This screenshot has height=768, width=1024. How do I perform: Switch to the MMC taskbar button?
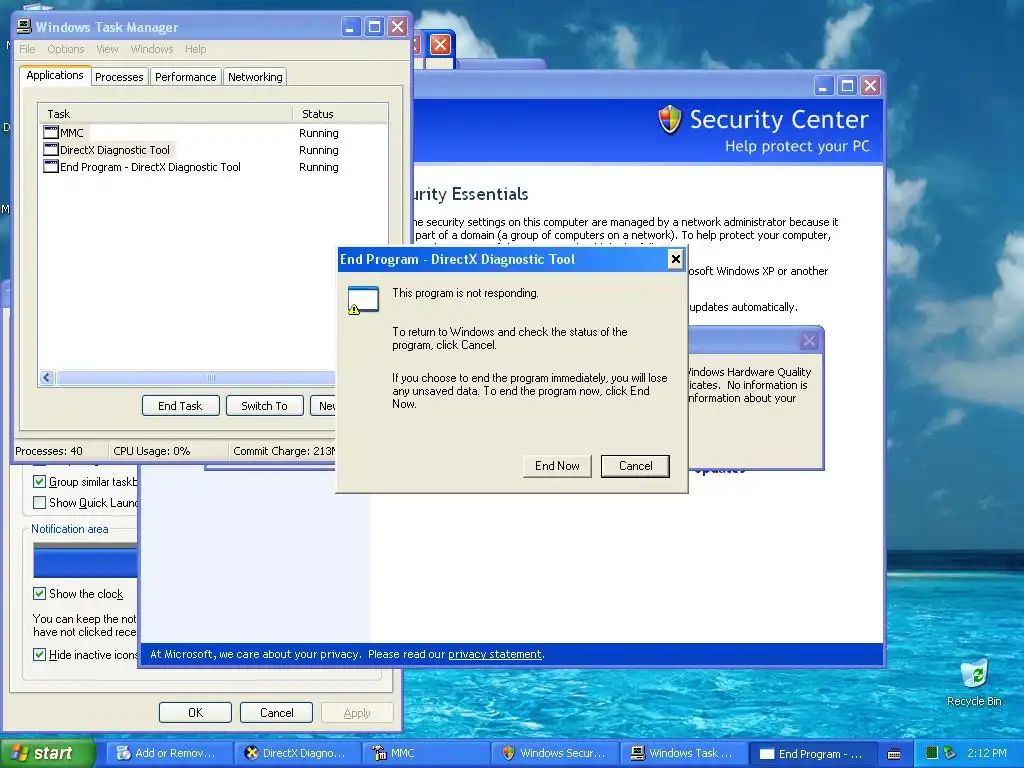point(426,753)
